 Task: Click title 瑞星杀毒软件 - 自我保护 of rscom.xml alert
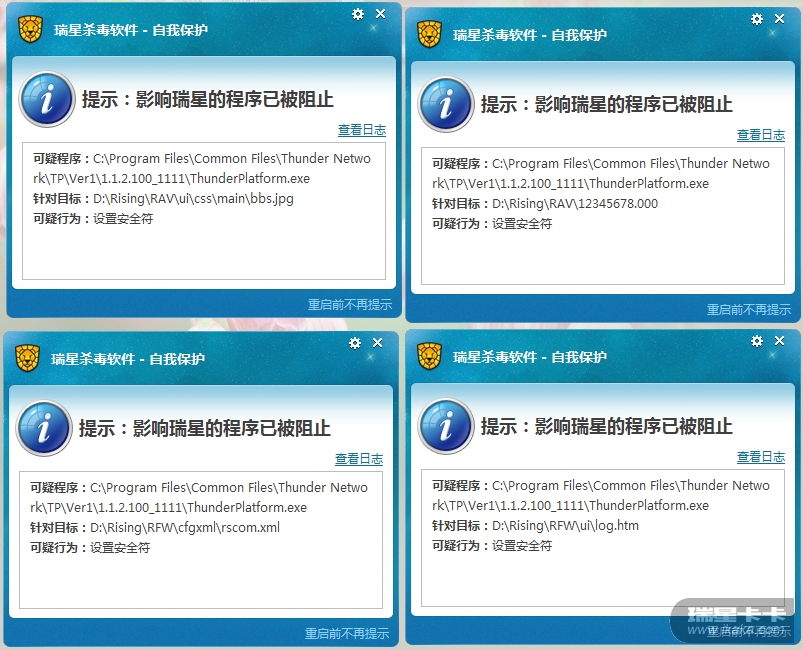[x=128, y=359]
